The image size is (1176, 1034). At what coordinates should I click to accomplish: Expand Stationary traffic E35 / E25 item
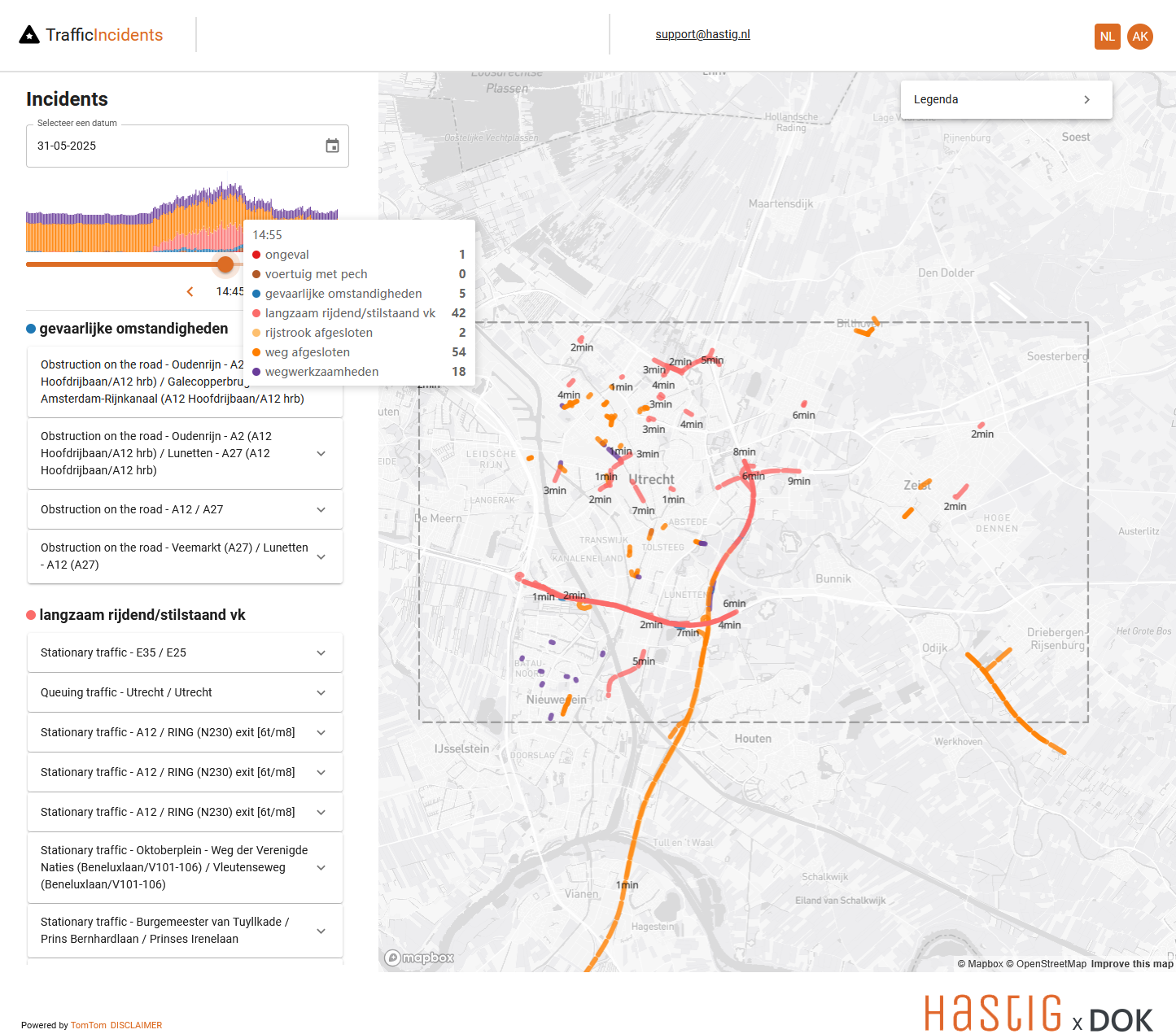pyautogui.click(x=321, y=652)
